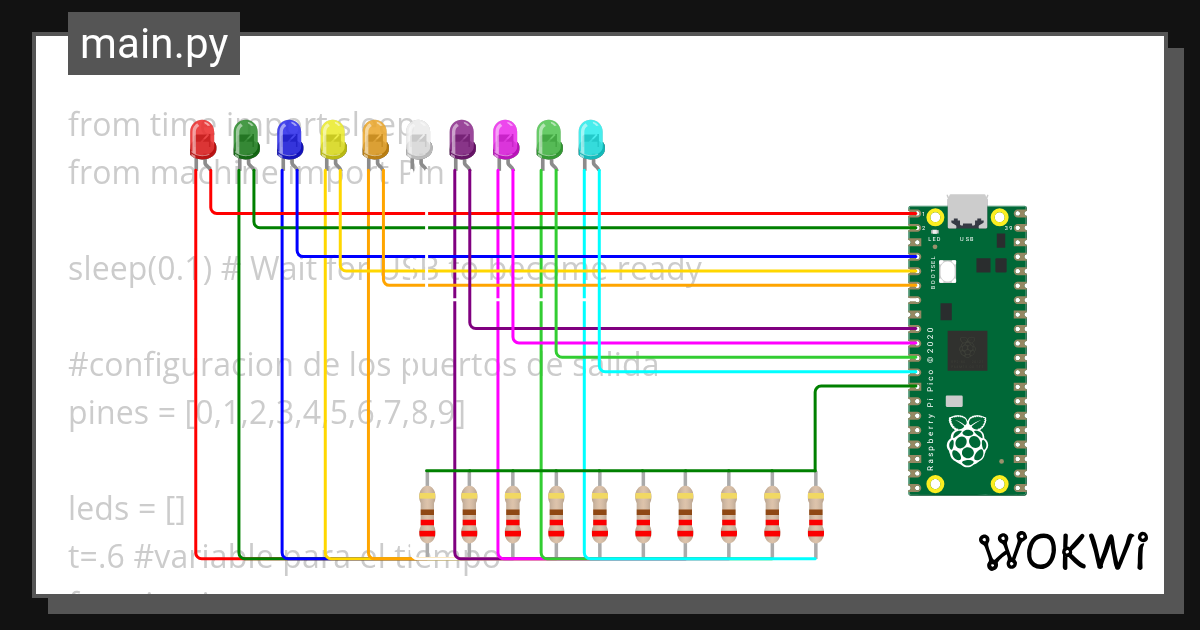1200x630 pixels.
Task: Select the purple LED component
Action: (x=460, y=140)
